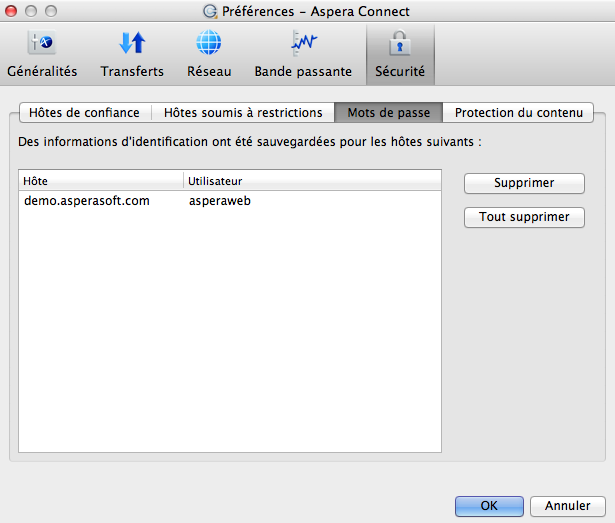Select the Sécurité lock pane
Image resolution: width=615 pixels, height=523 pixels.
[x=400, y=54]
